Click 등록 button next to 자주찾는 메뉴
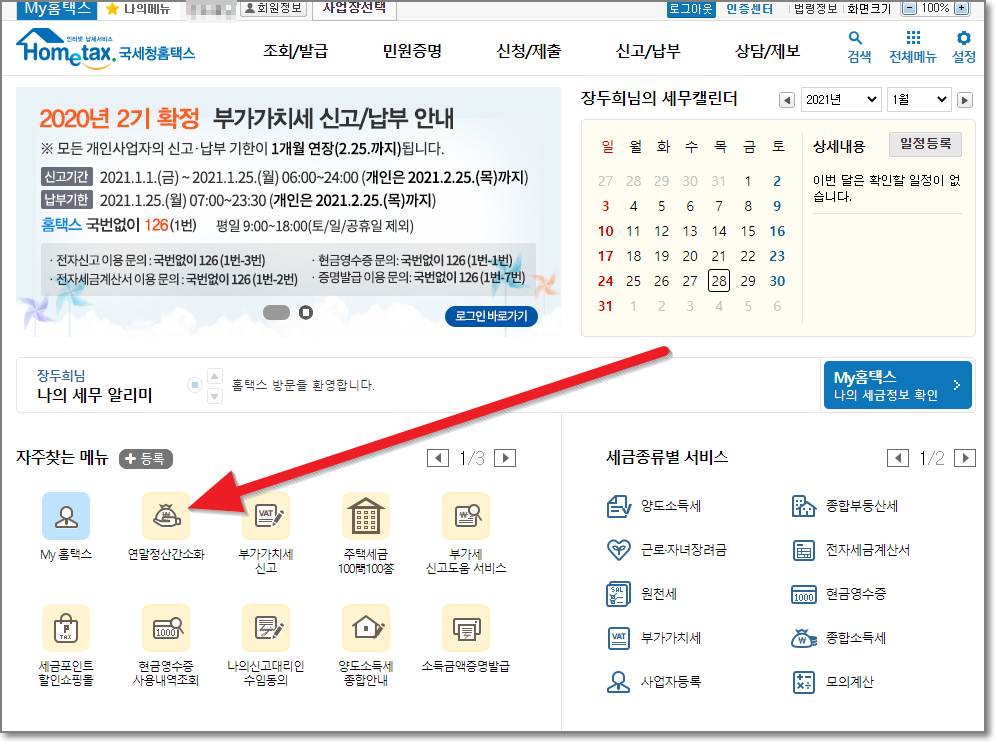The height and width of the screenshot is (742, 995). point(146,458)
